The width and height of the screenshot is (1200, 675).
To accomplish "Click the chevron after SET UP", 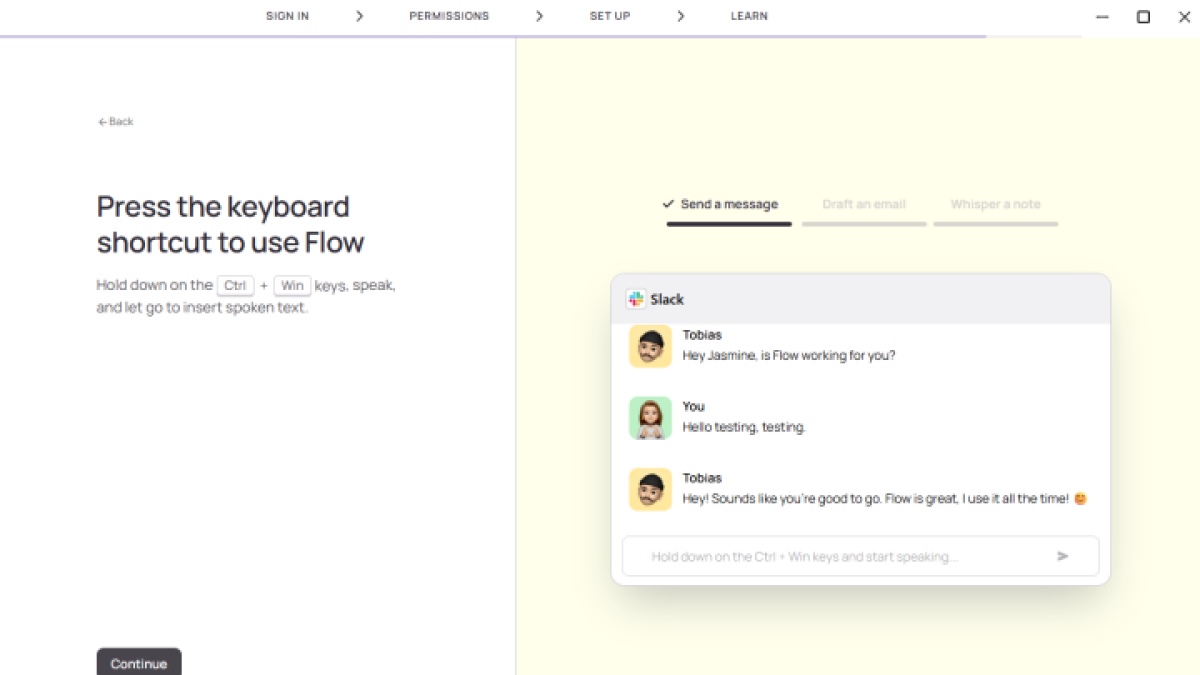I will pyautogui.click(x=680, y=16).
